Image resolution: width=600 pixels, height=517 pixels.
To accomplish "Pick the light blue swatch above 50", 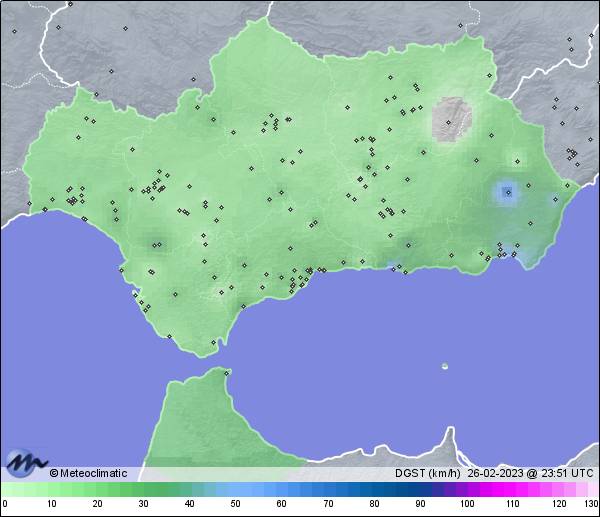I will pyautogui.click(x=234, y=489).
